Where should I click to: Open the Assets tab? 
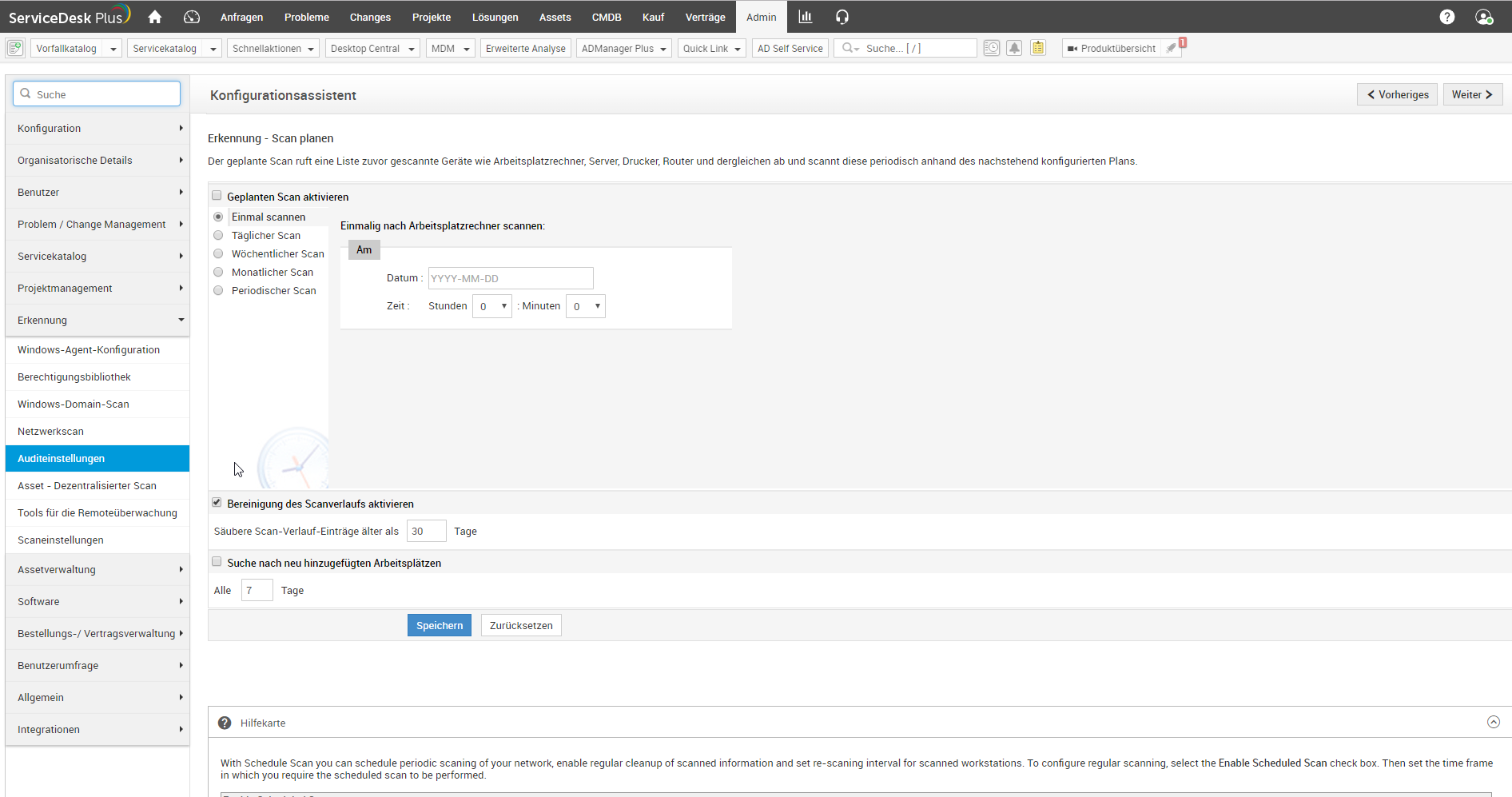pos(555,17)
